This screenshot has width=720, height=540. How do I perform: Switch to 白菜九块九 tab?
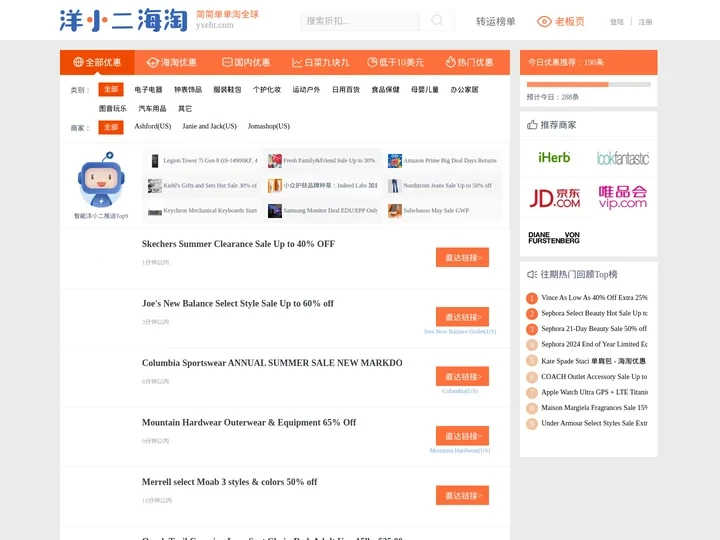click(x=321, y=62)
